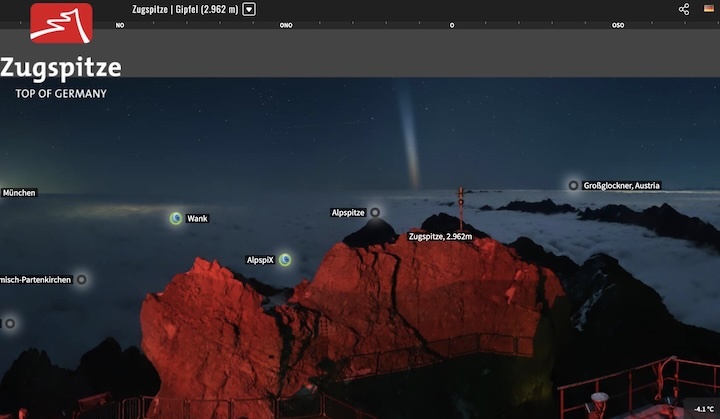Click the München location label
Image resolution: width=720 pixels, height=419 pixels.
[x=19, y=192]
